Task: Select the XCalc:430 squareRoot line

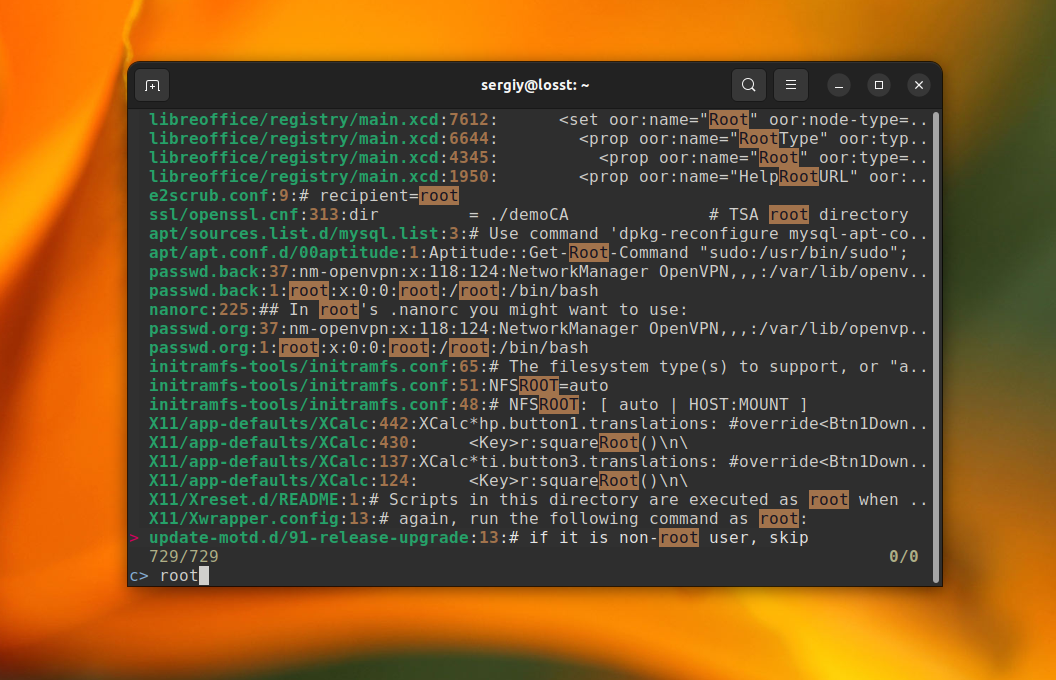Action: [x=418, y=442]
